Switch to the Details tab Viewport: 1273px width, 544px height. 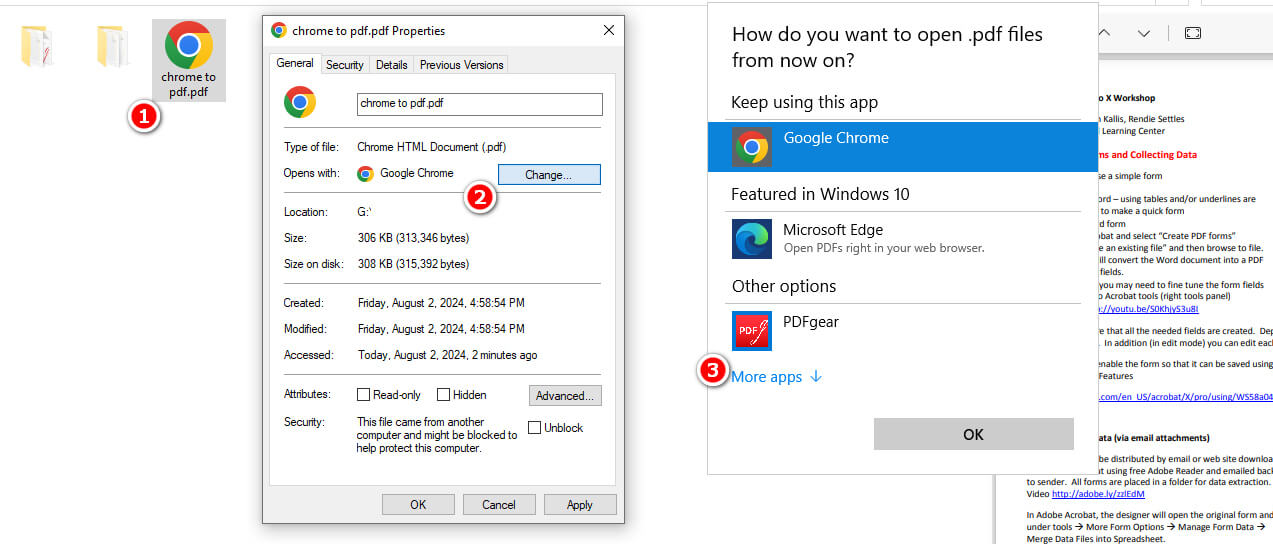tap(391, 65)
